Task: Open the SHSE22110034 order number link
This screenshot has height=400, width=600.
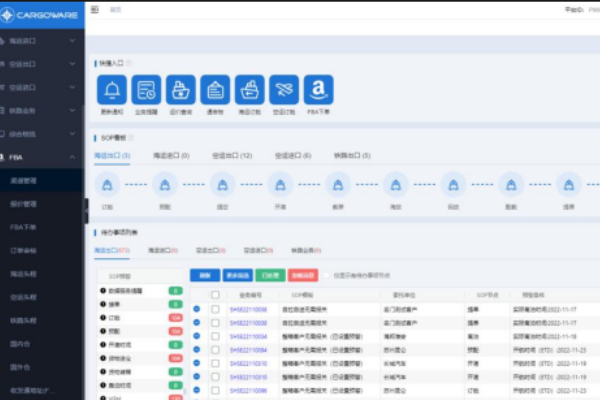Action: pyautogui.click(x=248, y=337)
